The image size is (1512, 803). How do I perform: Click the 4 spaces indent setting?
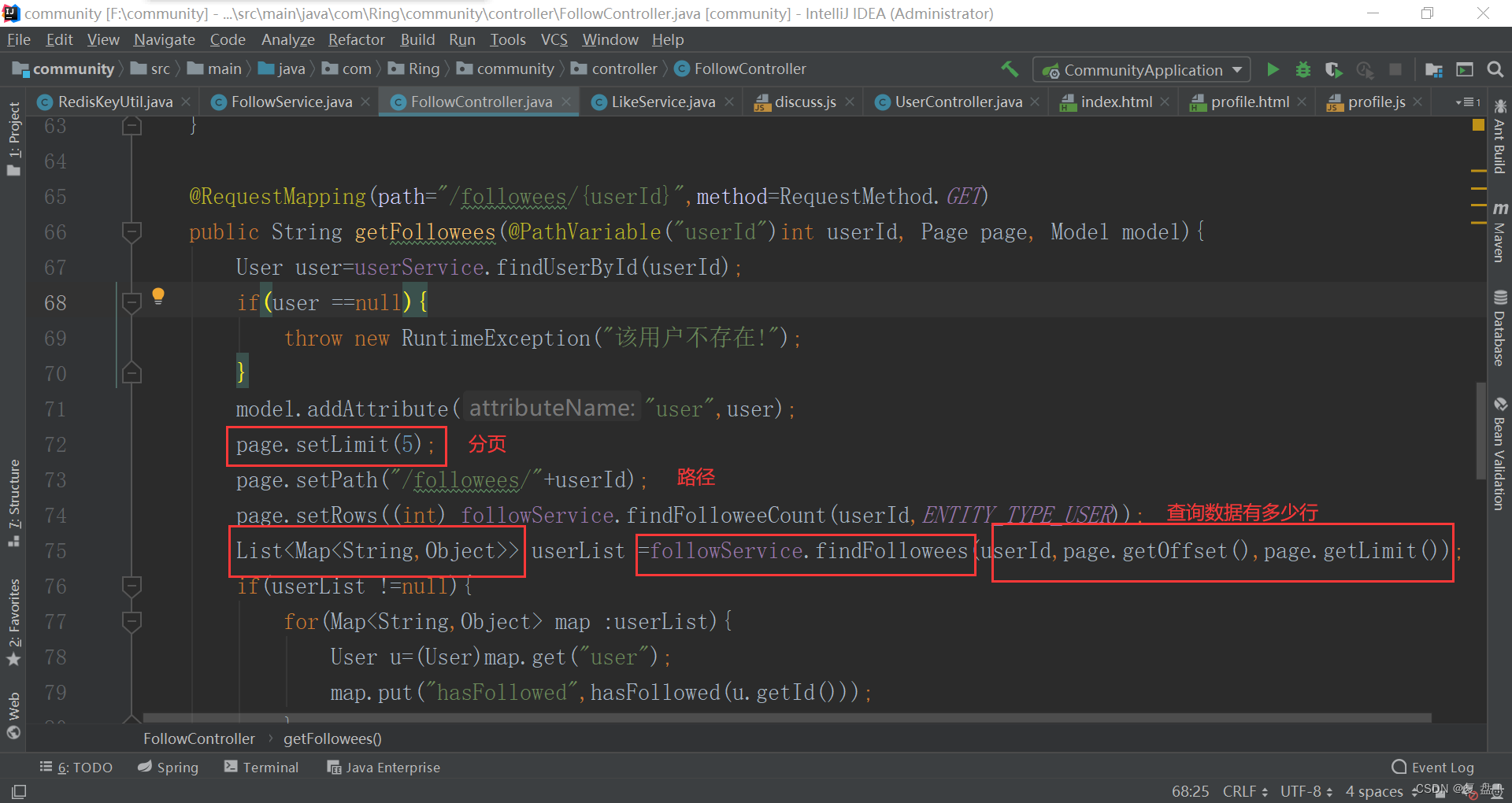(1374, 791)
